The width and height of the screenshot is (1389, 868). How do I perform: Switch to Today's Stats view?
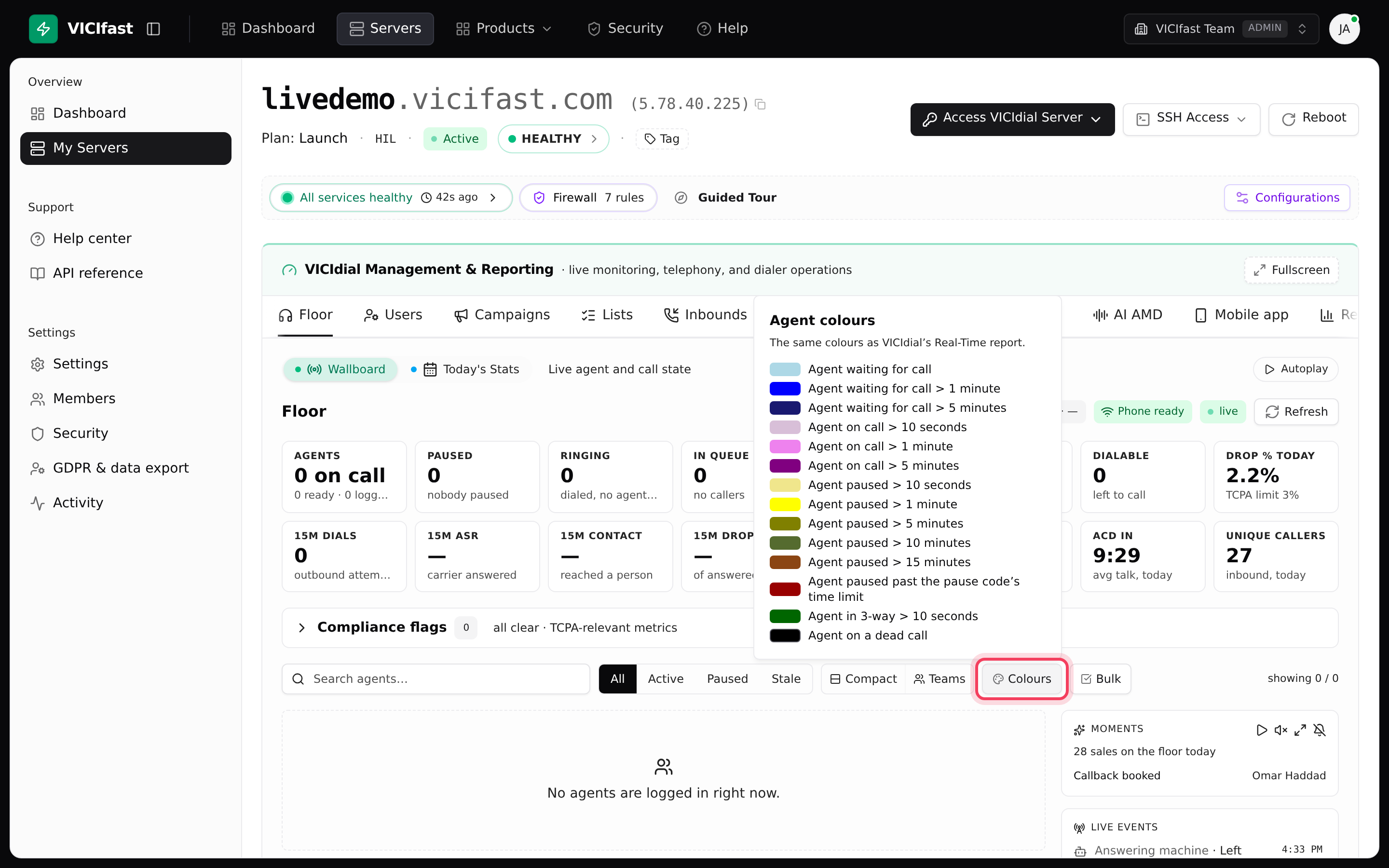tap(465, 369)
